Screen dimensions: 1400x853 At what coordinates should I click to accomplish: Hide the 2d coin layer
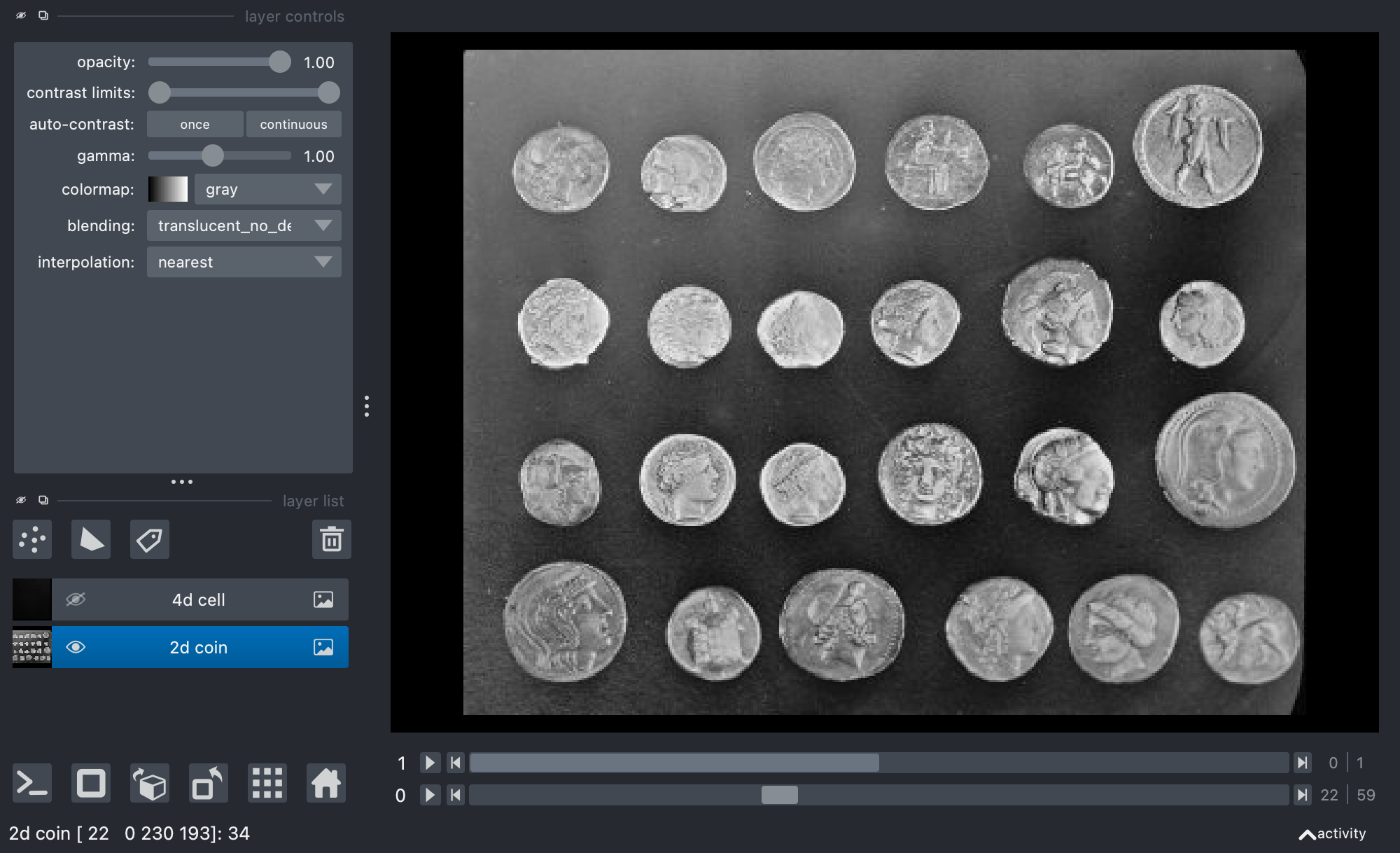coord(76,647)
